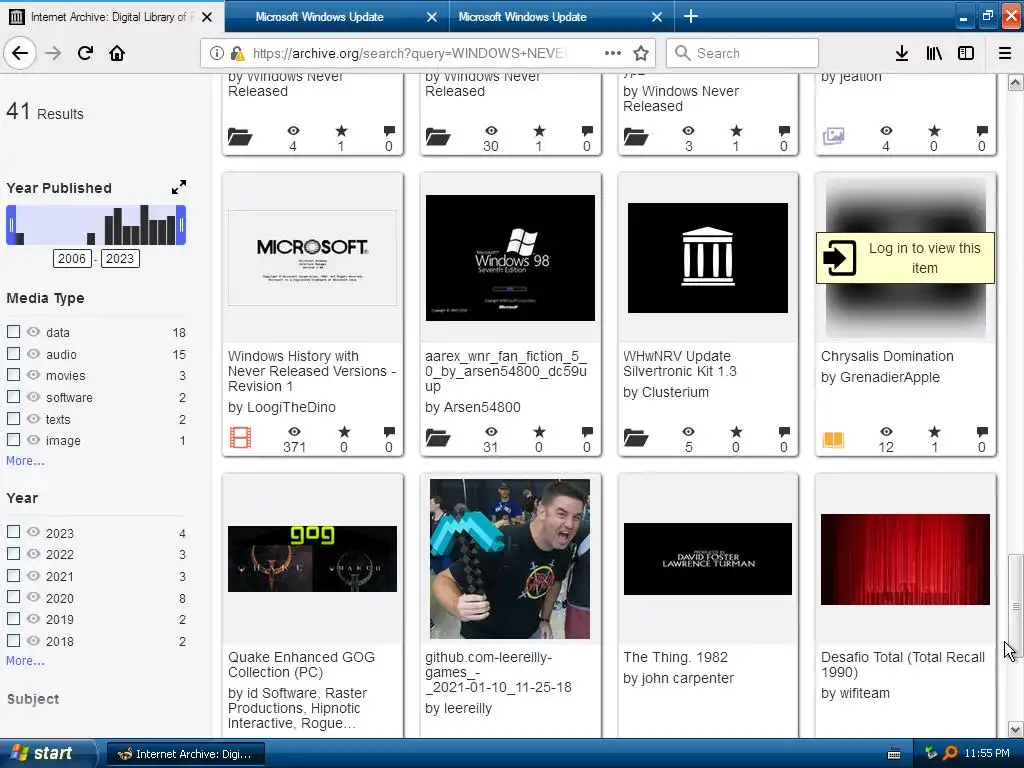Click the views eye on aarex_wnr_fan_fiction card
The height and width of the screenshot is (768, 1024).
(x=491, y=432)
